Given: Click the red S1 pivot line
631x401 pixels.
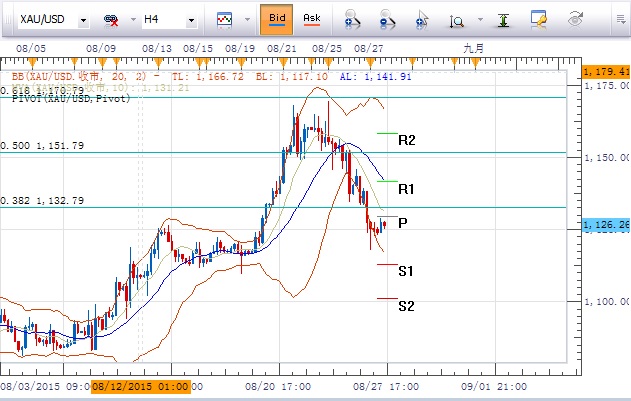Looking at the screenshot, I should coord(387,265).
